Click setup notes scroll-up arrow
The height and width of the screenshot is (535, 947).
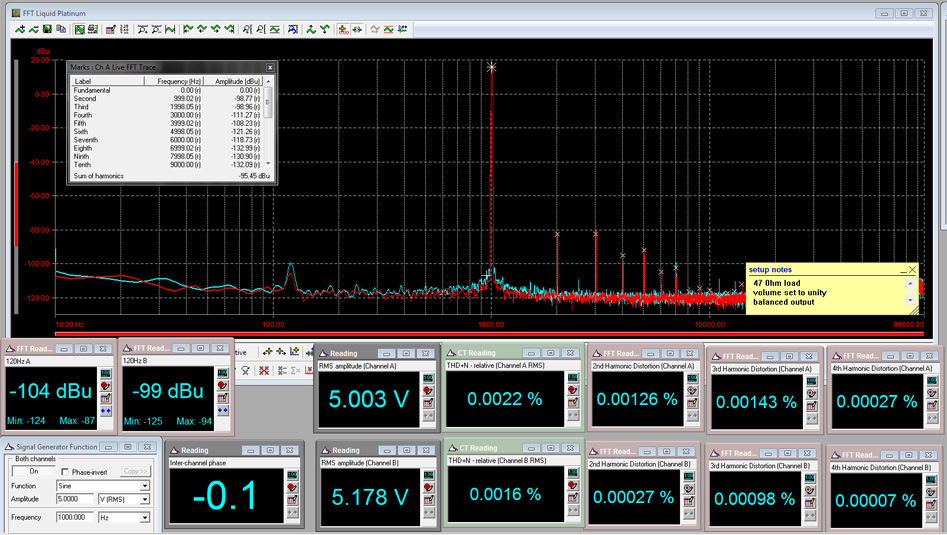tap(911, 283)
